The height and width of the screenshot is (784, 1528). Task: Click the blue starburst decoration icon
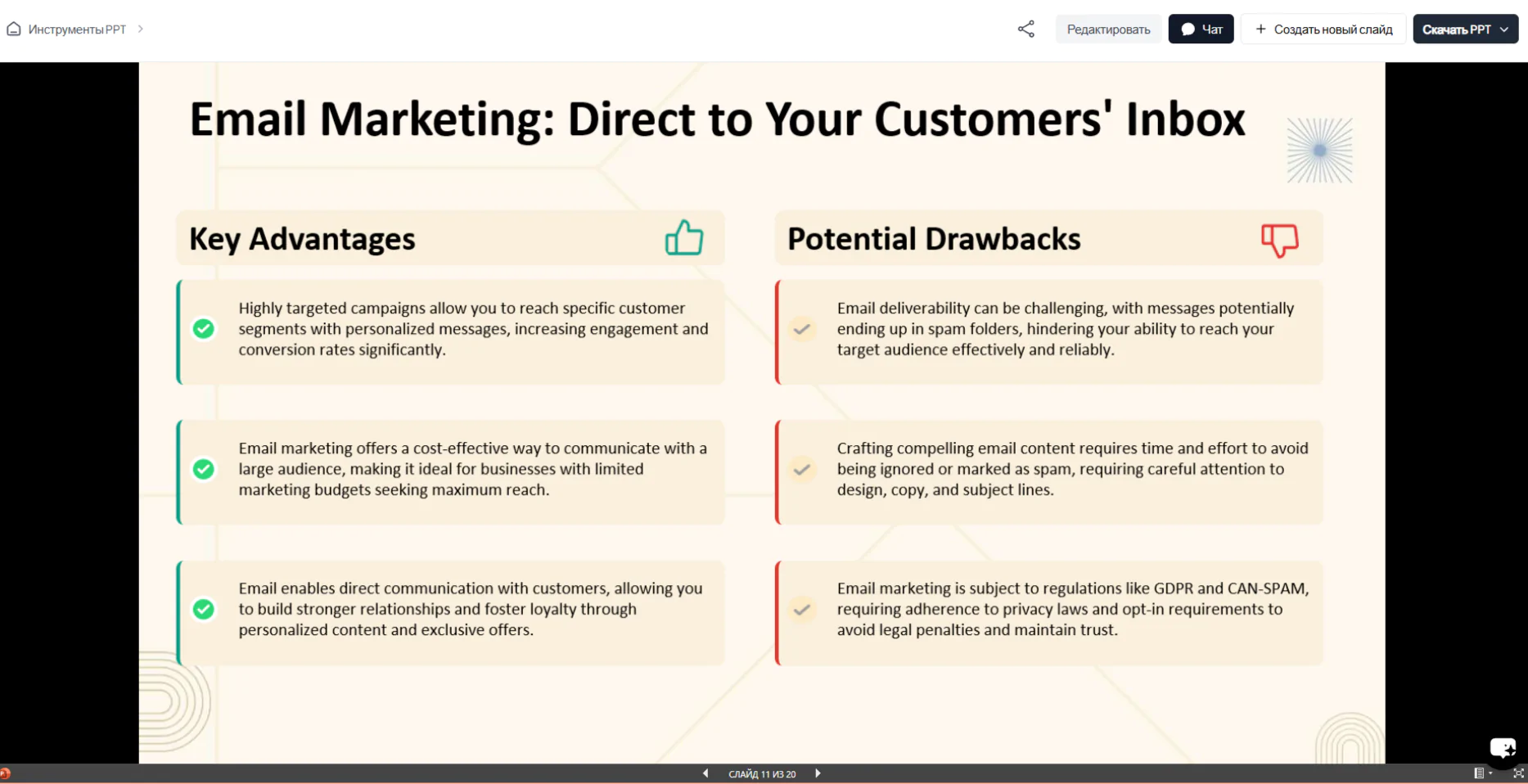(1319, 151)
